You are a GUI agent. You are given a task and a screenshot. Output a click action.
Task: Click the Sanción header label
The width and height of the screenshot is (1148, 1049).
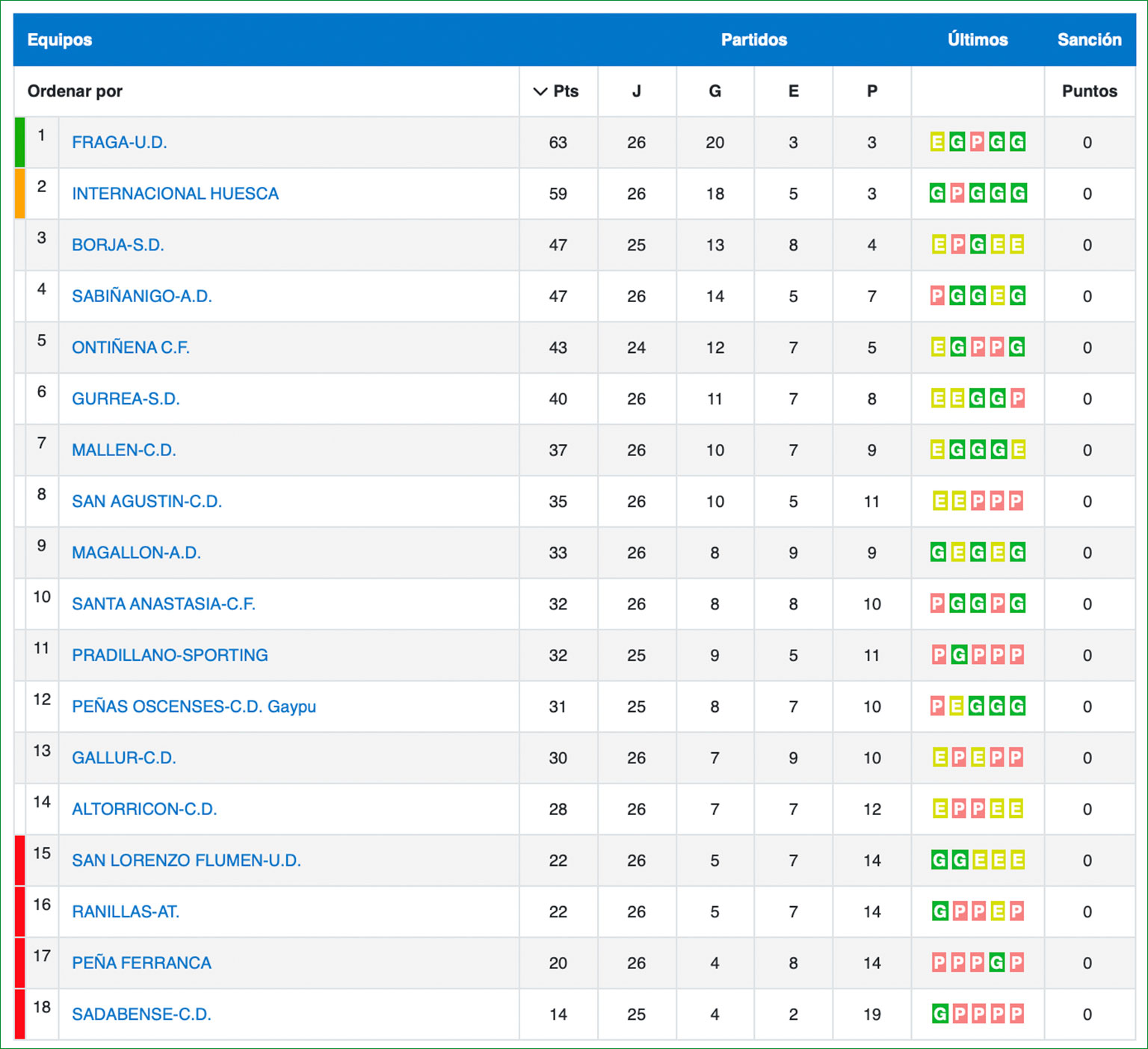(x=1089, y=40)
